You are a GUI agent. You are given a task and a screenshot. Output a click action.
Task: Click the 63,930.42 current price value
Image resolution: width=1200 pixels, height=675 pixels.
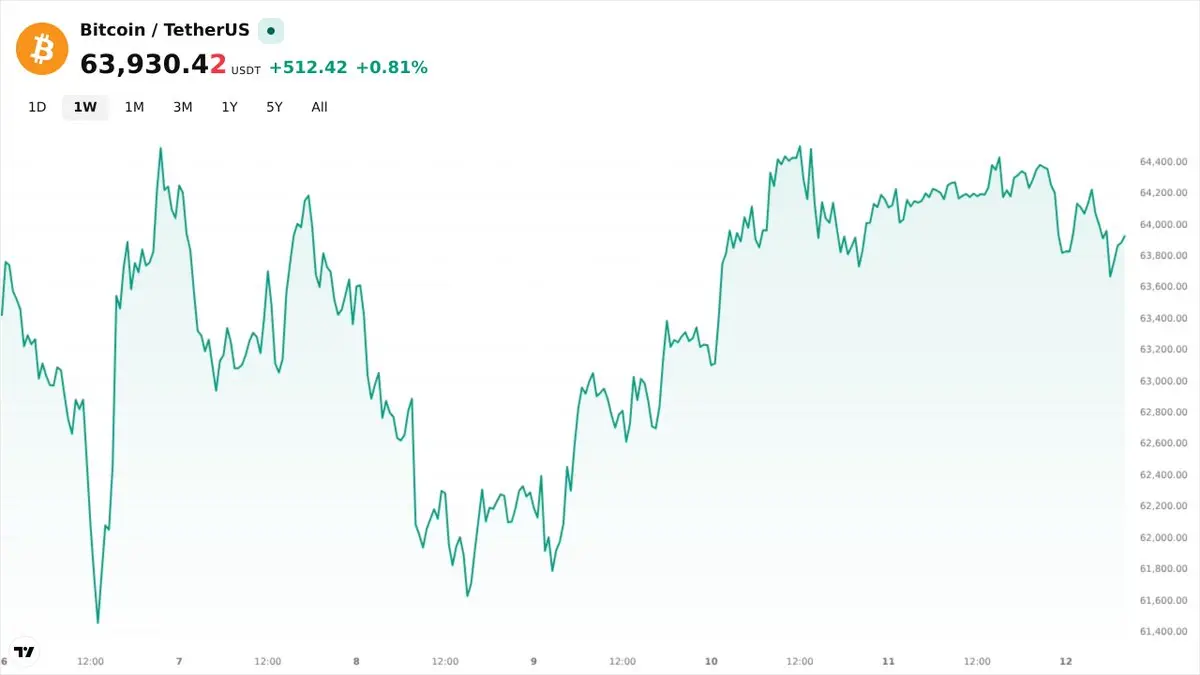point(153,65)
